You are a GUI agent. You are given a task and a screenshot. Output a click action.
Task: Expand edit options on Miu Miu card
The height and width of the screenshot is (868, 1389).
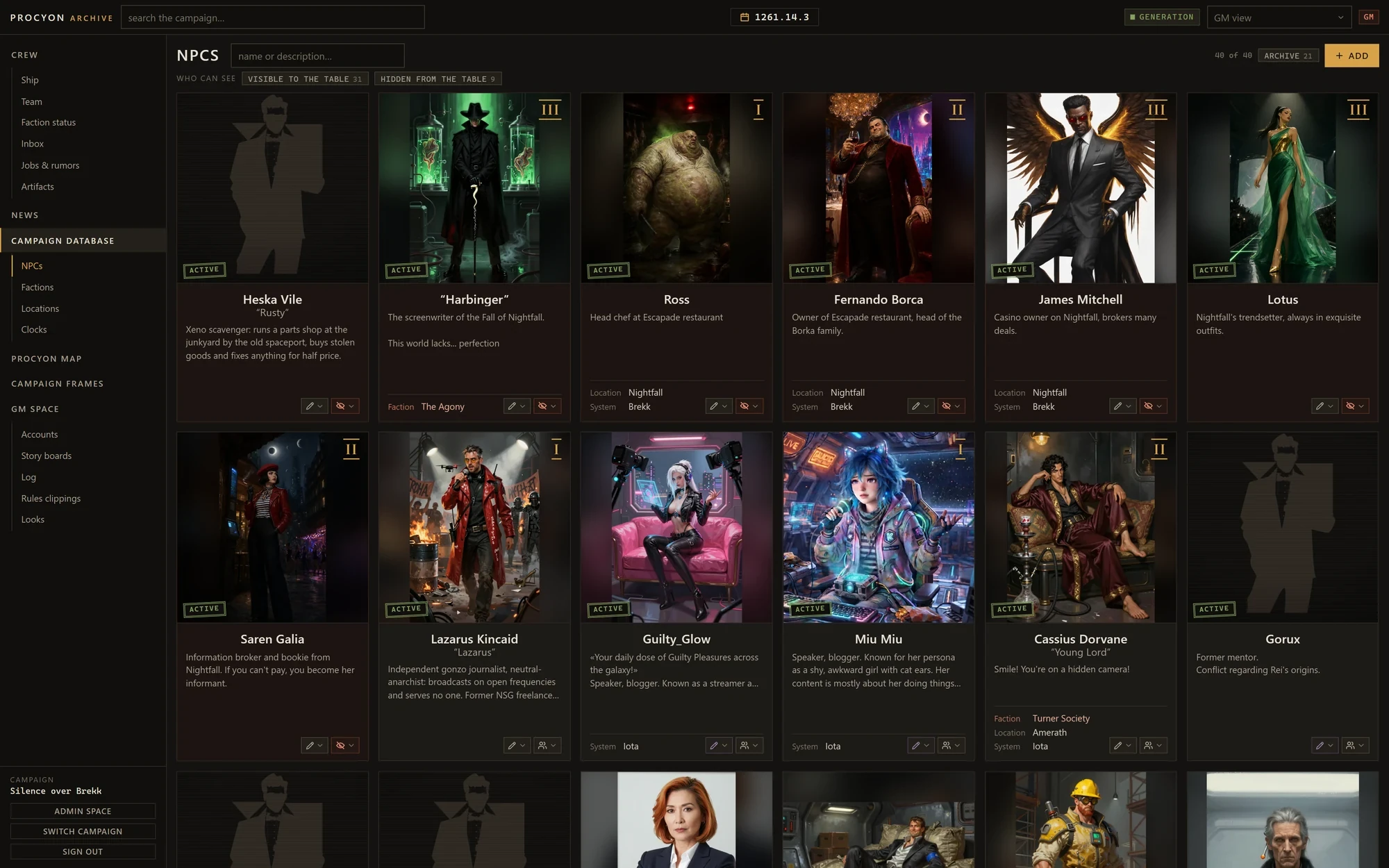coord(920,746)
